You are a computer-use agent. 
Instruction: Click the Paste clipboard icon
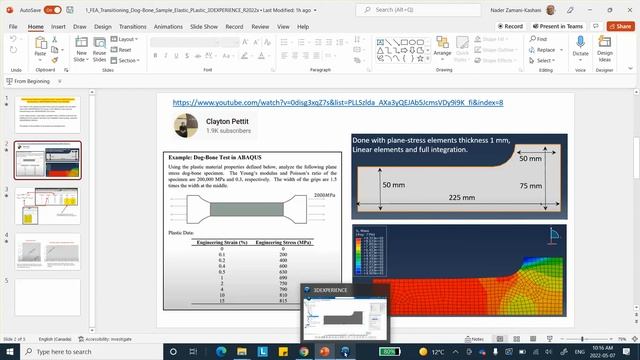click(40, 43)
